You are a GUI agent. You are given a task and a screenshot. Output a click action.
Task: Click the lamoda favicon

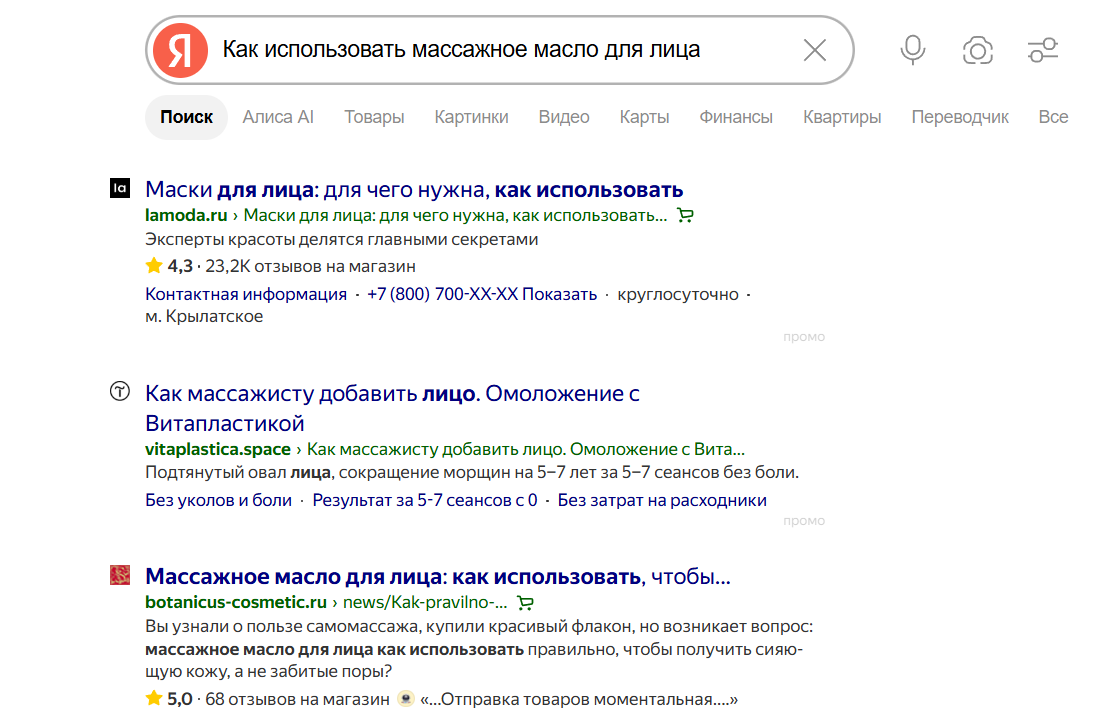click(120, 188)
